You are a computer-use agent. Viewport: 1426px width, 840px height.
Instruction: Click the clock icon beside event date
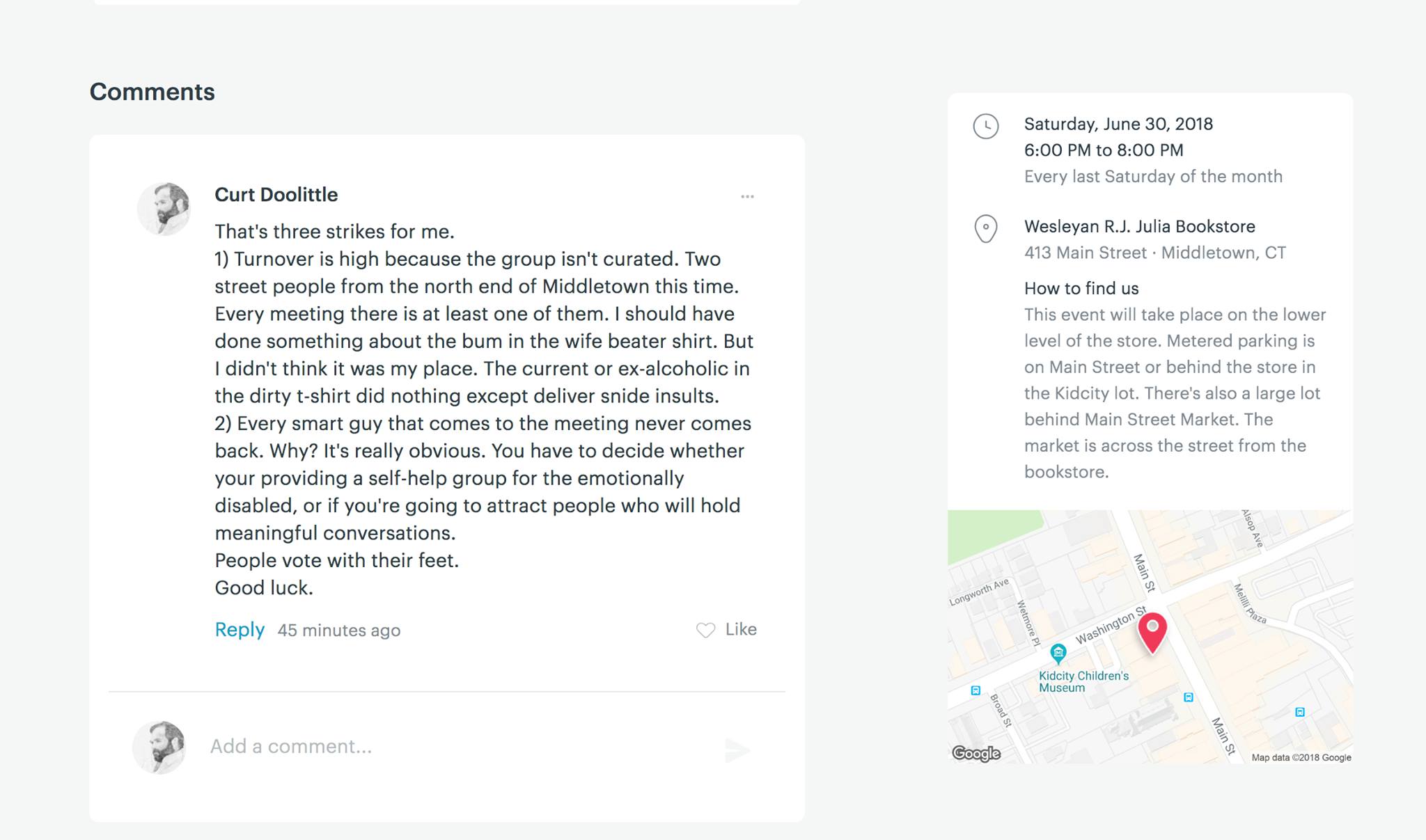986,126
